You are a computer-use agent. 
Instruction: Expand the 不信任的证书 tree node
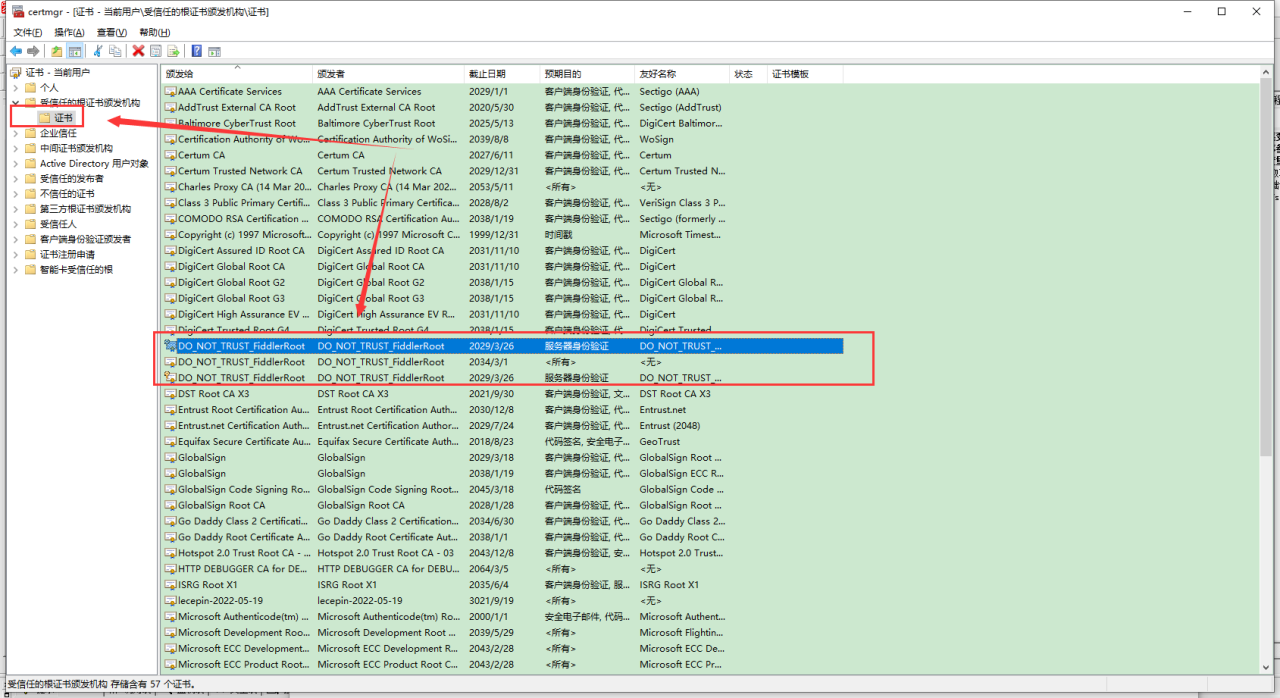click(15, 194)
